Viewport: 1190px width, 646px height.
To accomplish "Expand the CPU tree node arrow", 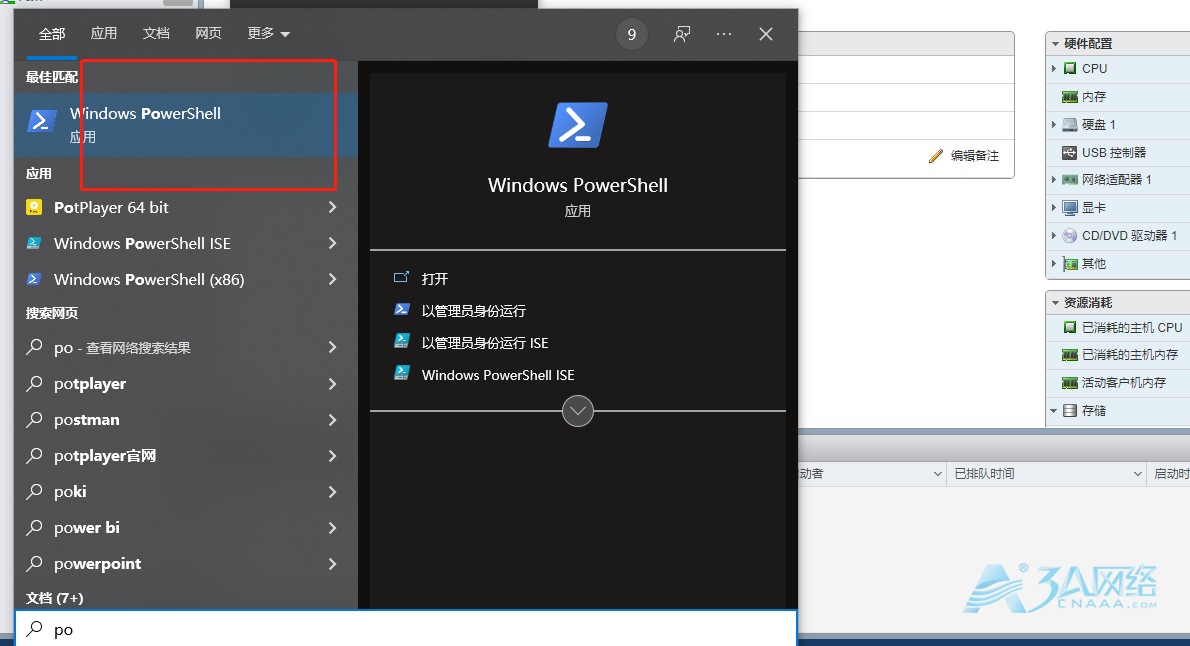I will click(1053, 68).
